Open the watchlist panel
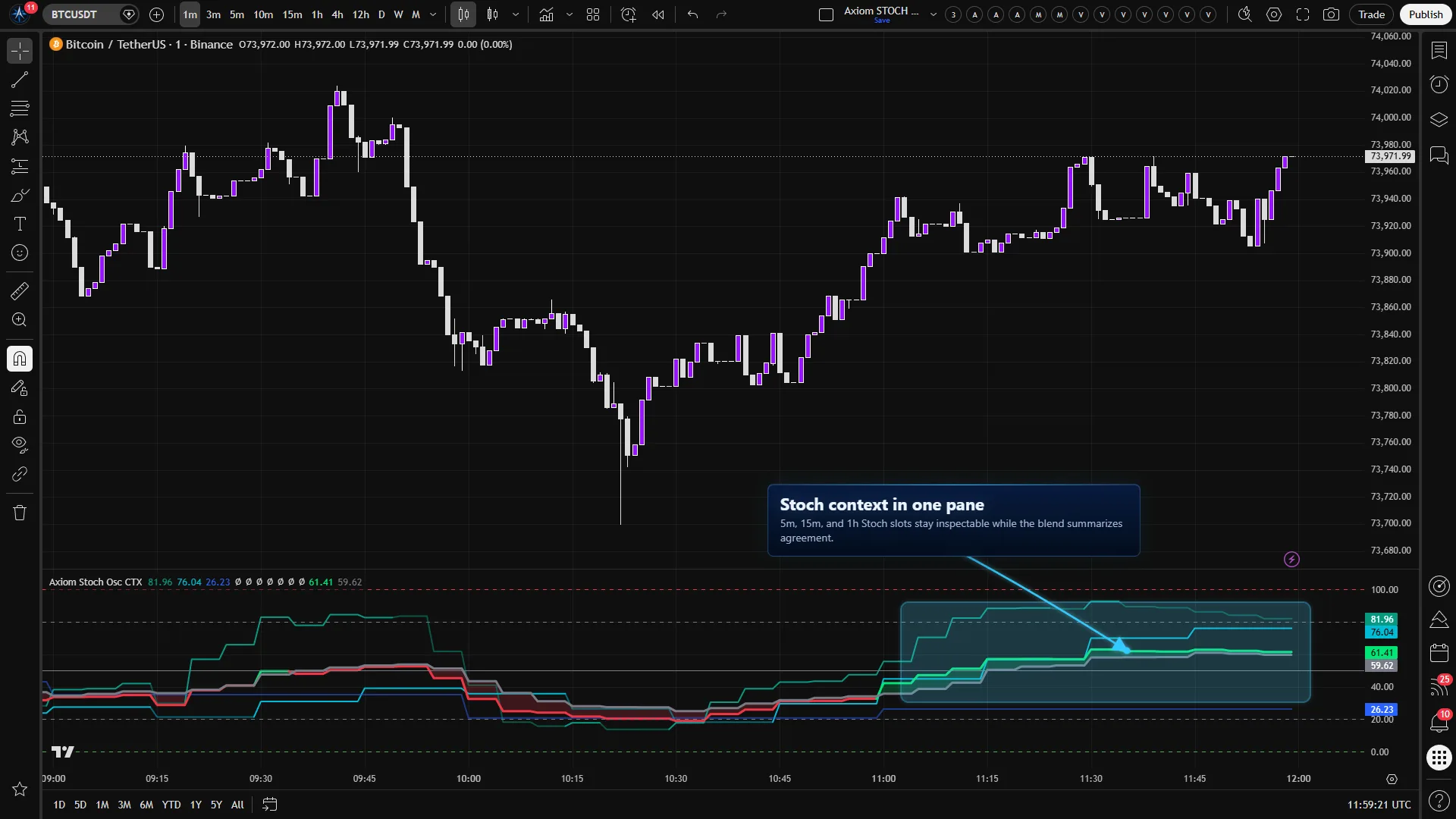The width and height of the screenshot is (1456, 819). [1439, 50]
